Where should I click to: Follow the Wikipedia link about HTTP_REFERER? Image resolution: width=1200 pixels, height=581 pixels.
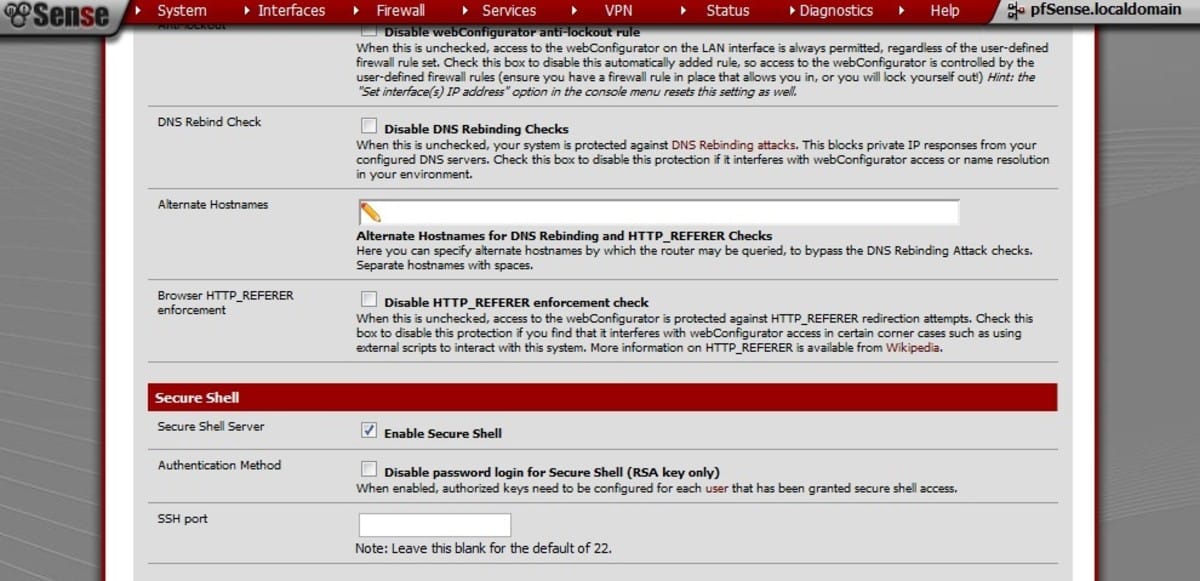click(x=911, y=348)
